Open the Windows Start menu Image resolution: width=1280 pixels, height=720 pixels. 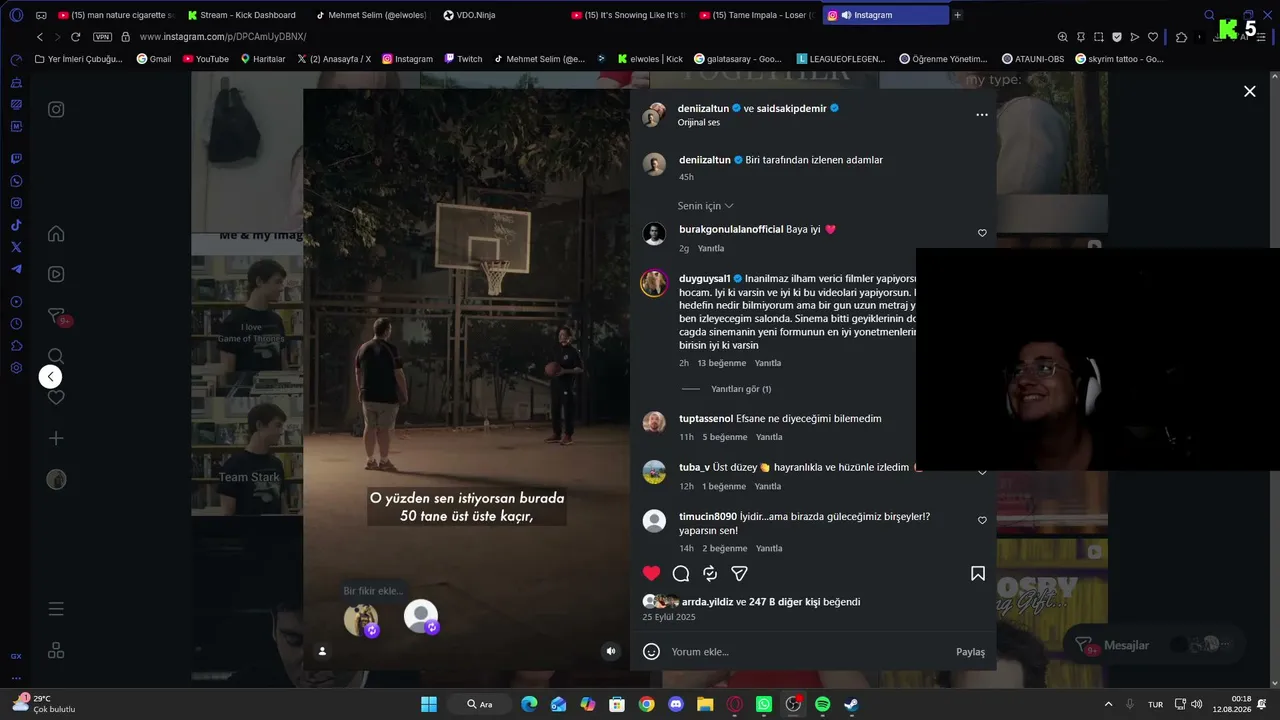pos(429,704)
